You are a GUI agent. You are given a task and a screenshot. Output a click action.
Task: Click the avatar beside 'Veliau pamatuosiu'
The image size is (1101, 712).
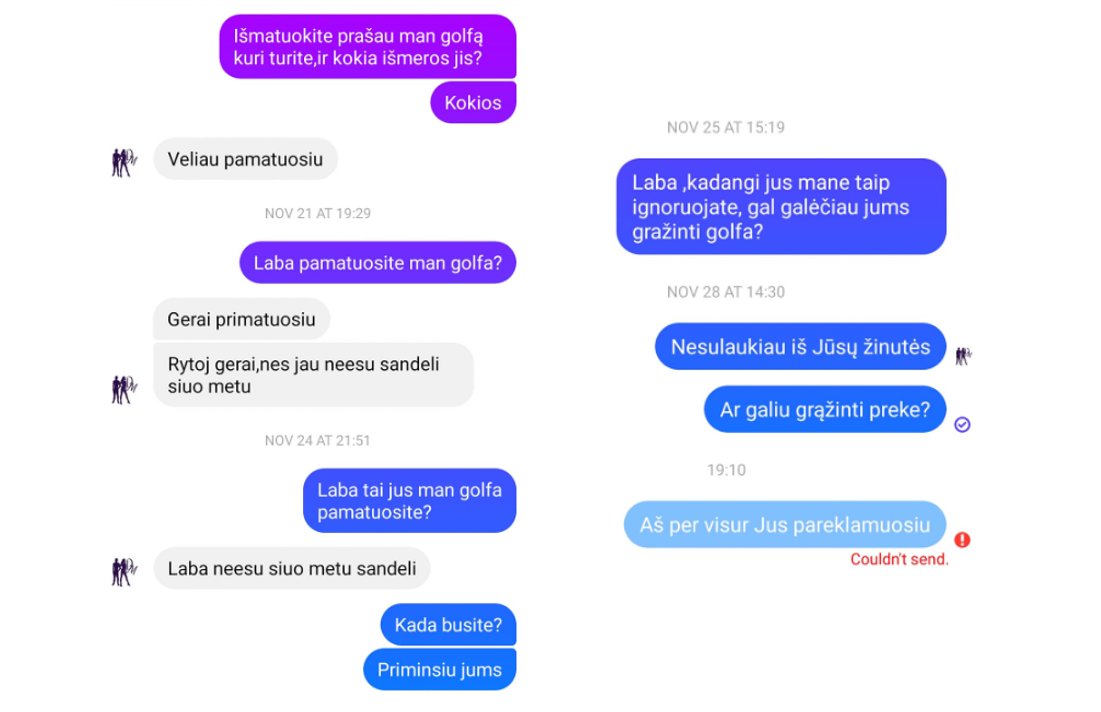[124, 162]
